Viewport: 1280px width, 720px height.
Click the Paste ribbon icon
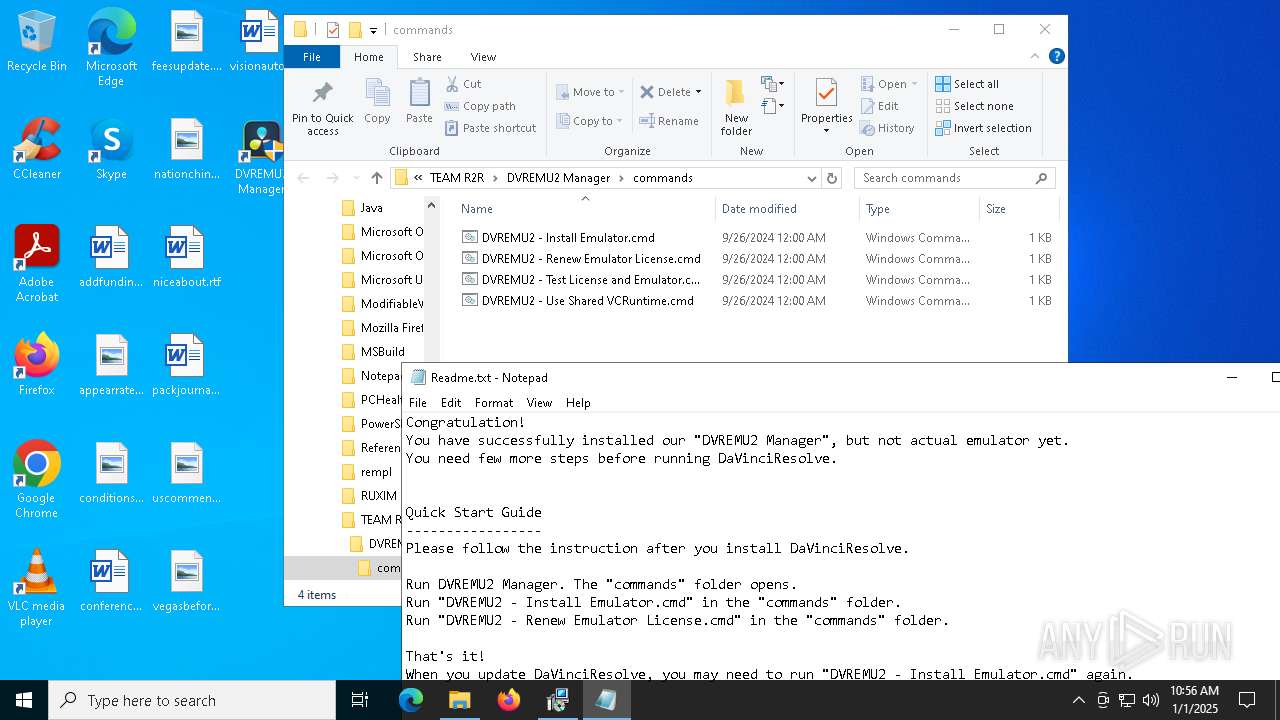point(419,102)
